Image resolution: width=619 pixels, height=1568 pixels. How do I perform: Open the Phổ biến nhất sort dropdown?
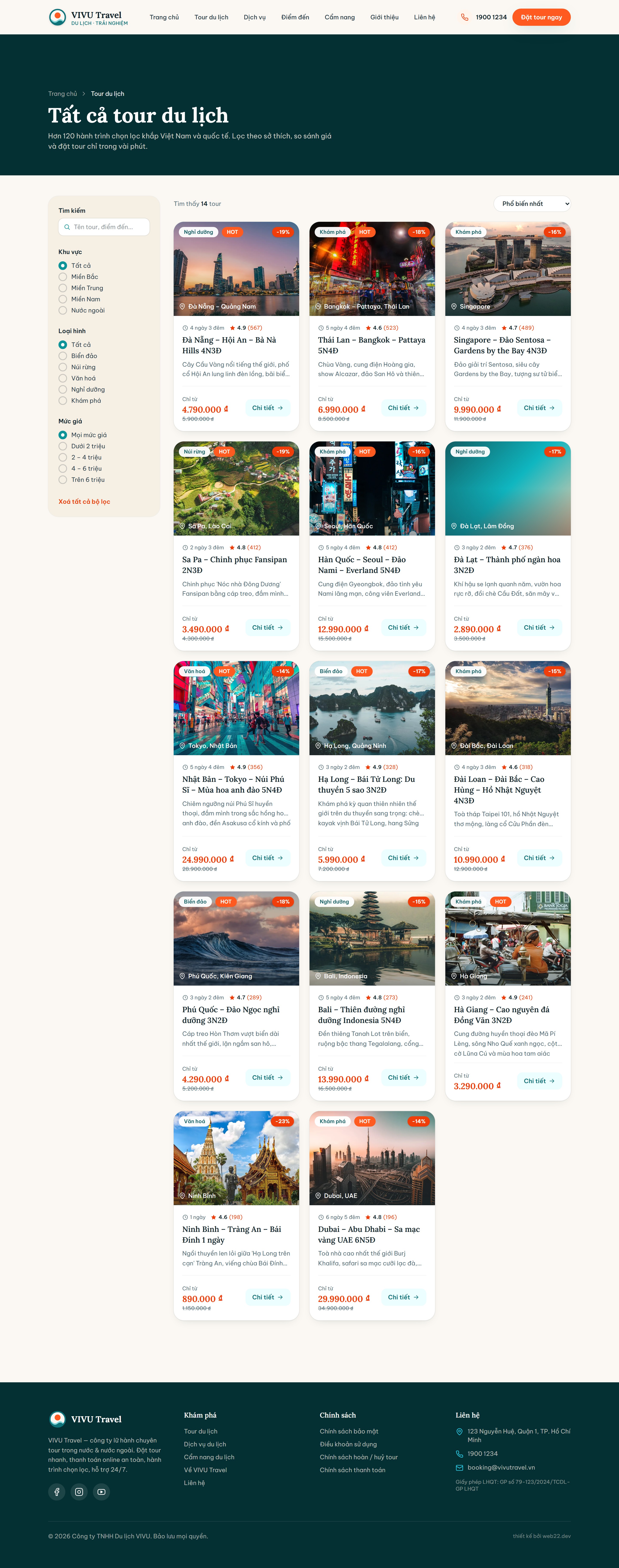click(532, 204)
